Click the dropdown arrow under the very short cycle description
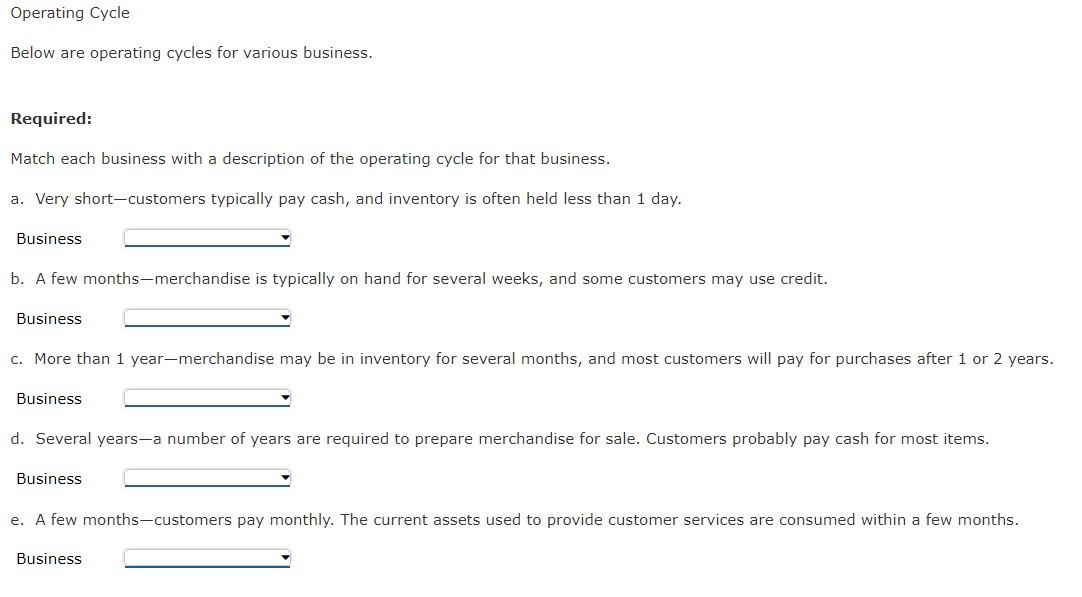Screen dimensions: 1082x597 point(284,237)
